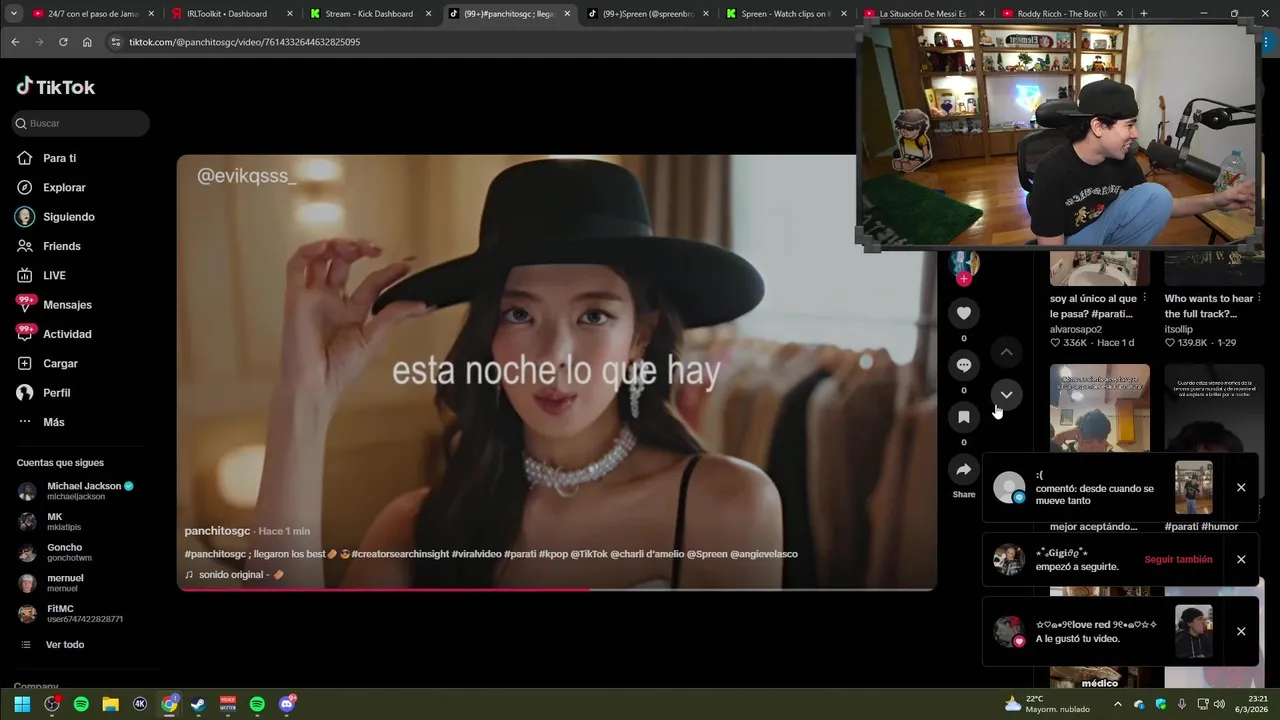Open the video comments bubble
The height and width of the screenshot is (720, 1280).
coord(964,365)
